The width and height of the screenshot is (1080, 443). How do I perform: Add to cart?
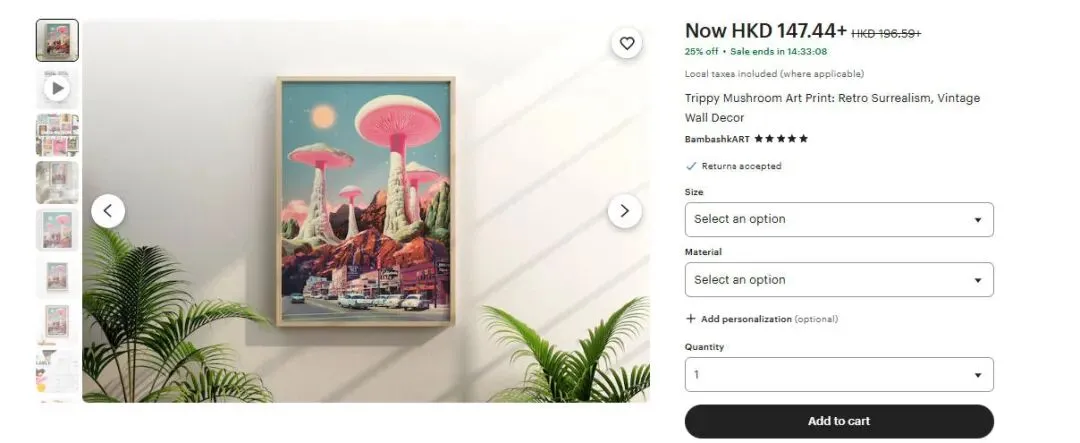(x=839, y=421)
